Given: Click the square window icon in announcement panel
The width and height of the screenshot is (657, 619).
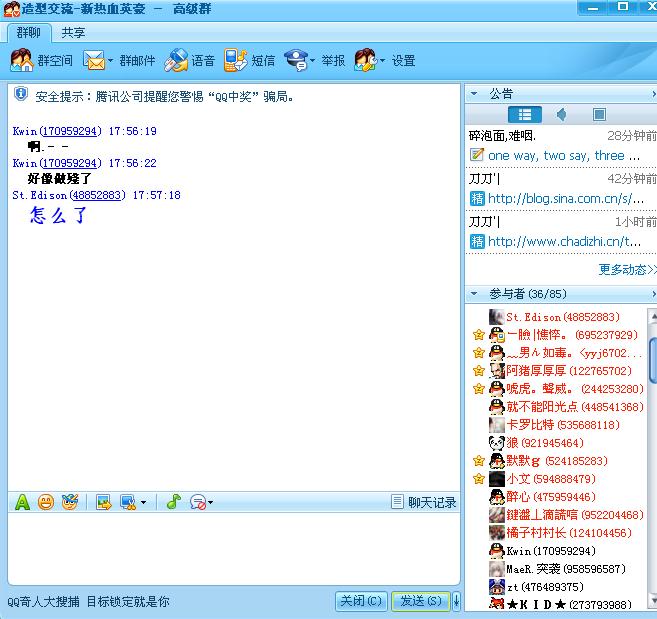Looking at the screenshot, I should pos(599,114).
